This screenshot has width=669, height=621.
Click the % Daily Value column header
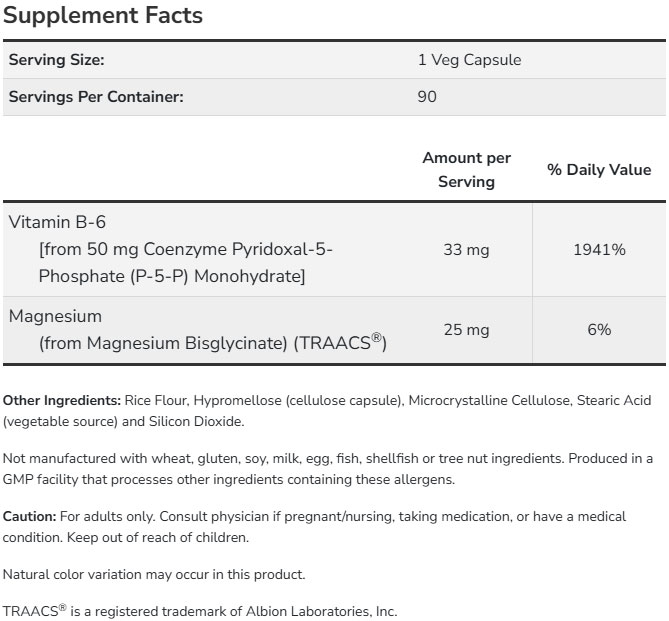pyautogui.click(x=598, y=170)
